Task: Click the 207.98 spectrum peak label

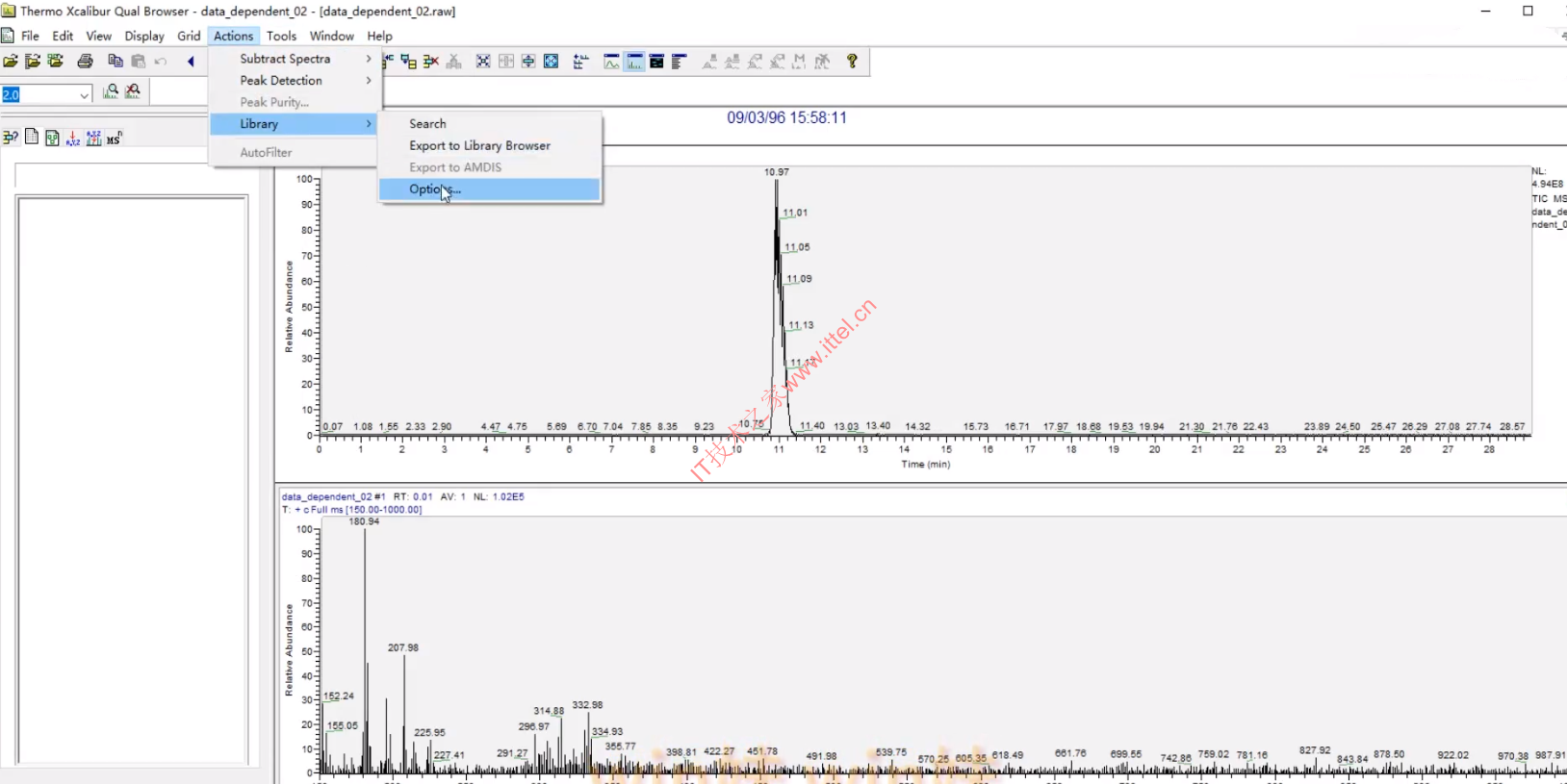Action: [403, 647]
